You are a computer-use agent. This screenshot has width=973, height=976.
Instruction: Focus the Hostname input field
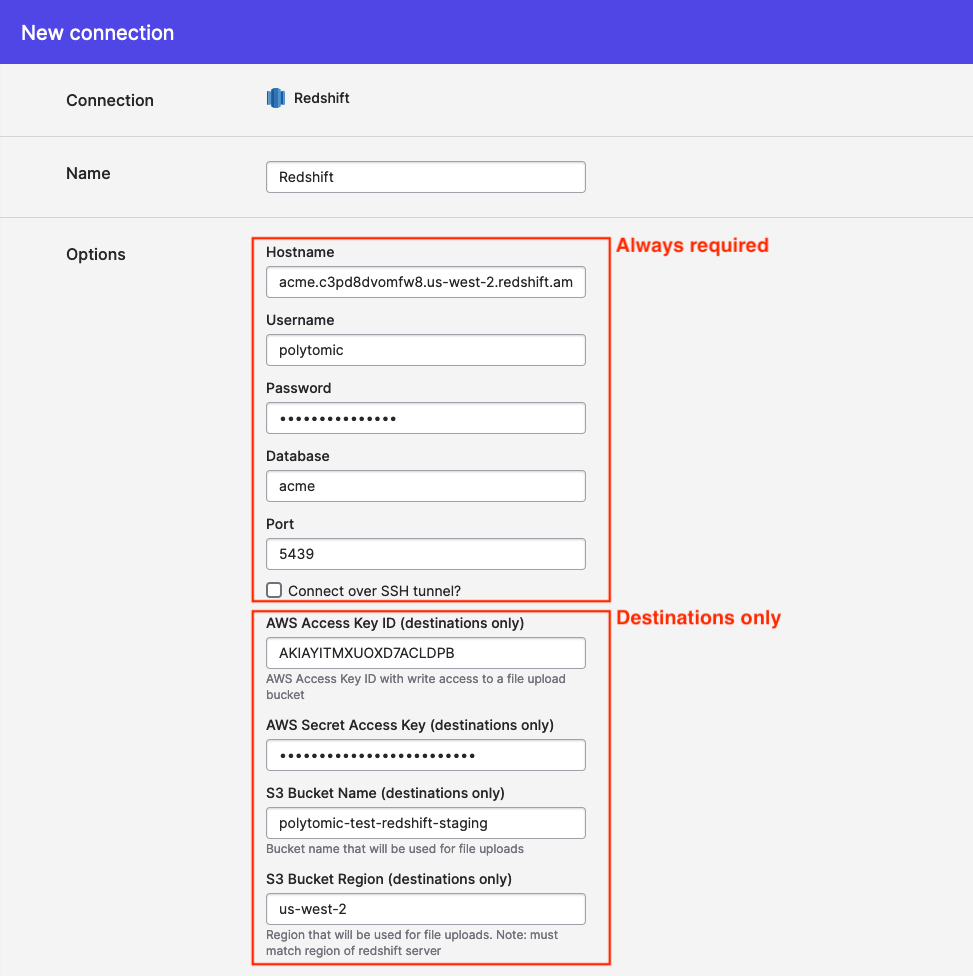pyautogui.click(x=426, y=282)
